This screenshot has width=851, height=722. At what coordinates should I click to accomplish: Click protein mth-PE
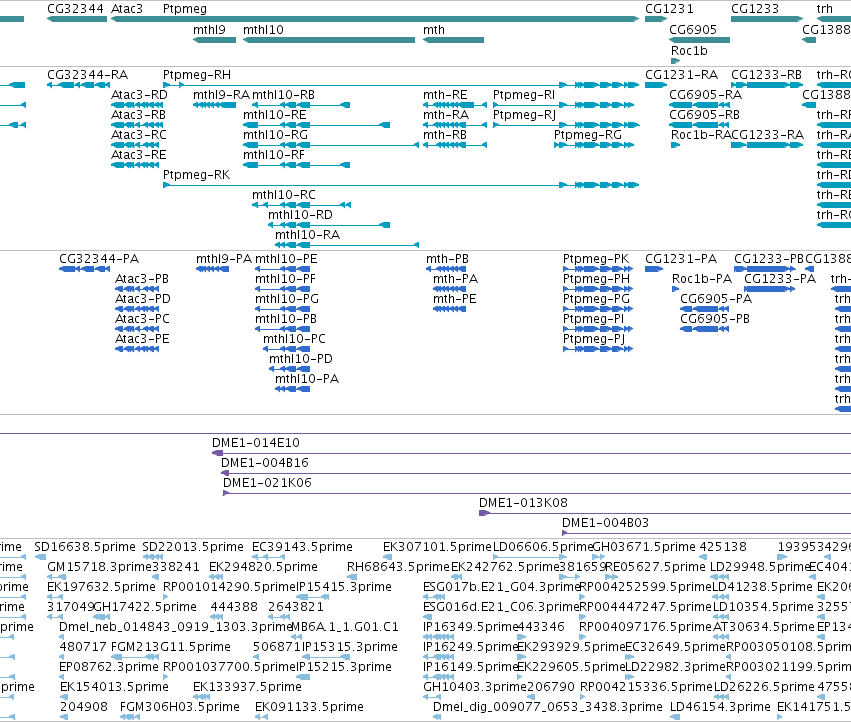[x=455, y=299]
